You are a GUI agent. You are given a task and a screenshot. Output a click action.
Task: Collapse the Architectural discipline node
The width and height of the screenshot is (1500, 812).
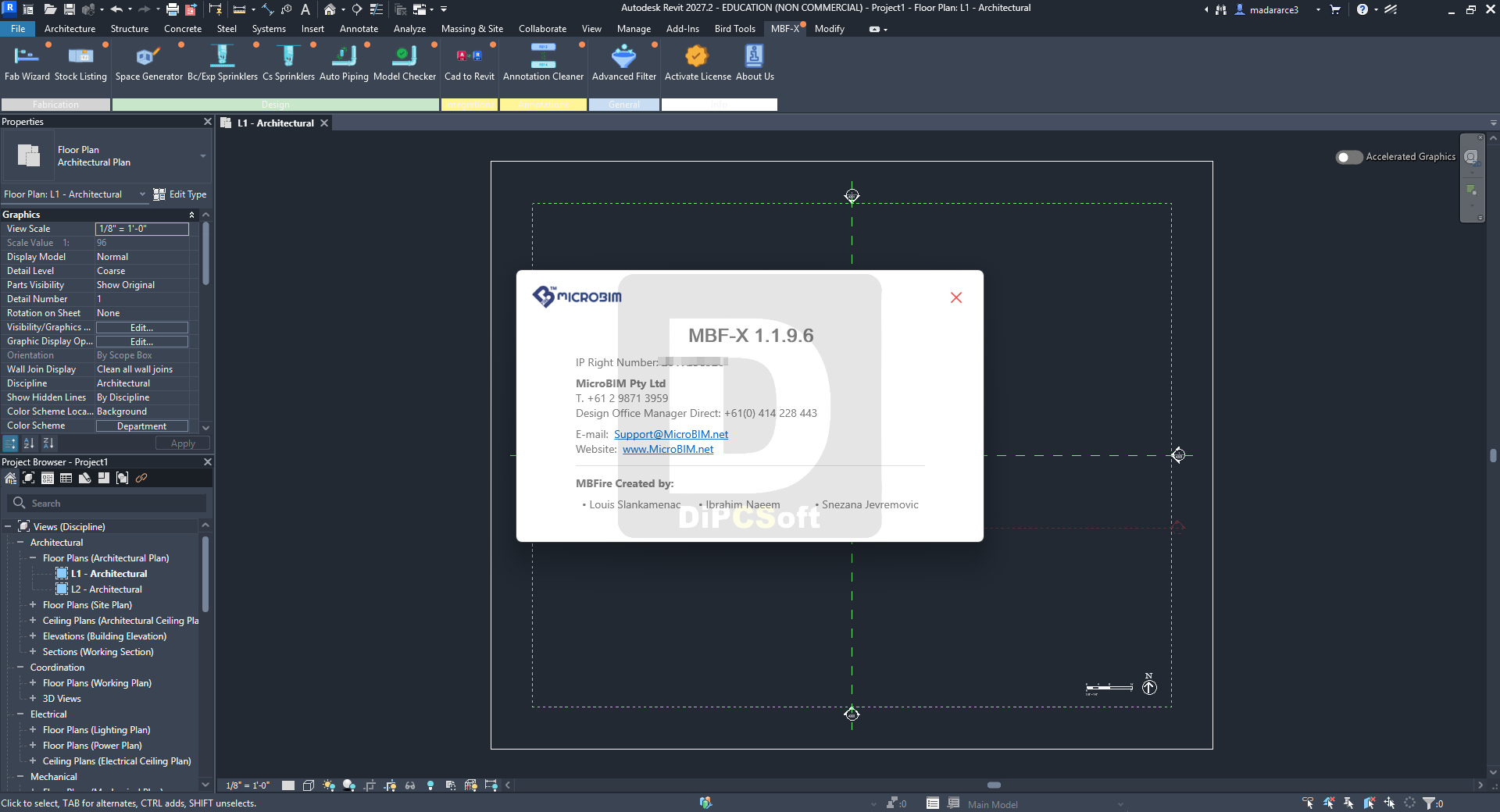tap(20, 543)
